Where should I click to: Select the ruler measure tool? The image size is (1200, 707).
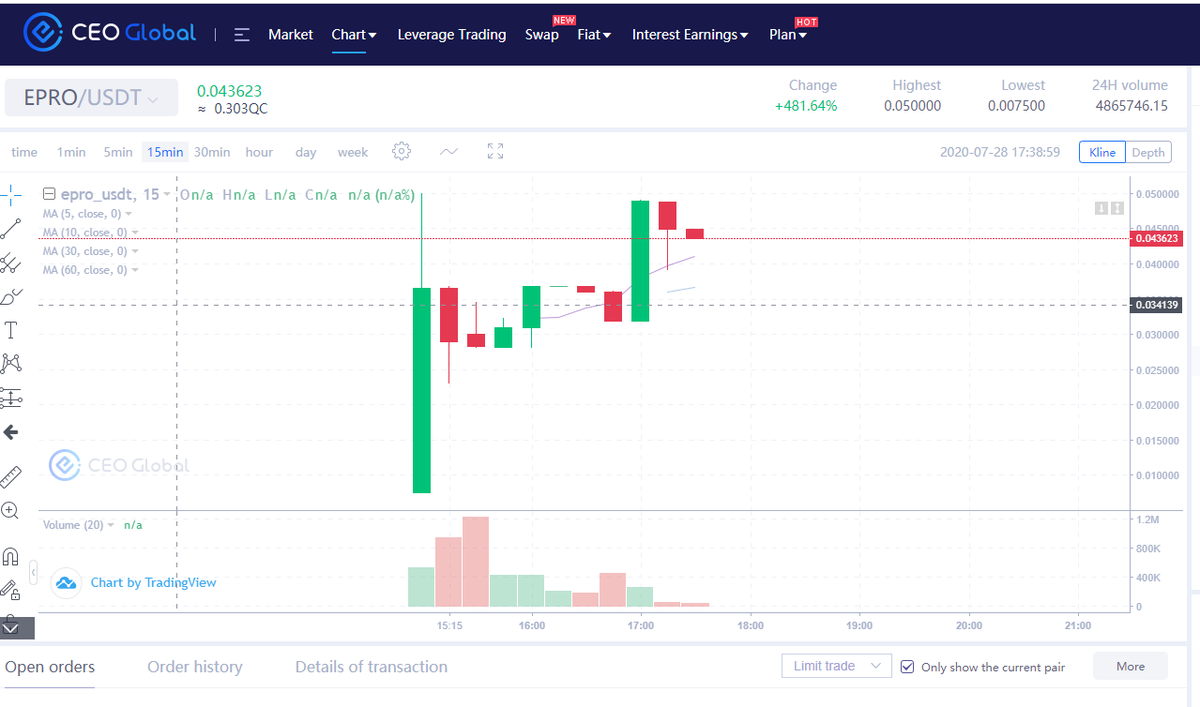tap(10, 476)
